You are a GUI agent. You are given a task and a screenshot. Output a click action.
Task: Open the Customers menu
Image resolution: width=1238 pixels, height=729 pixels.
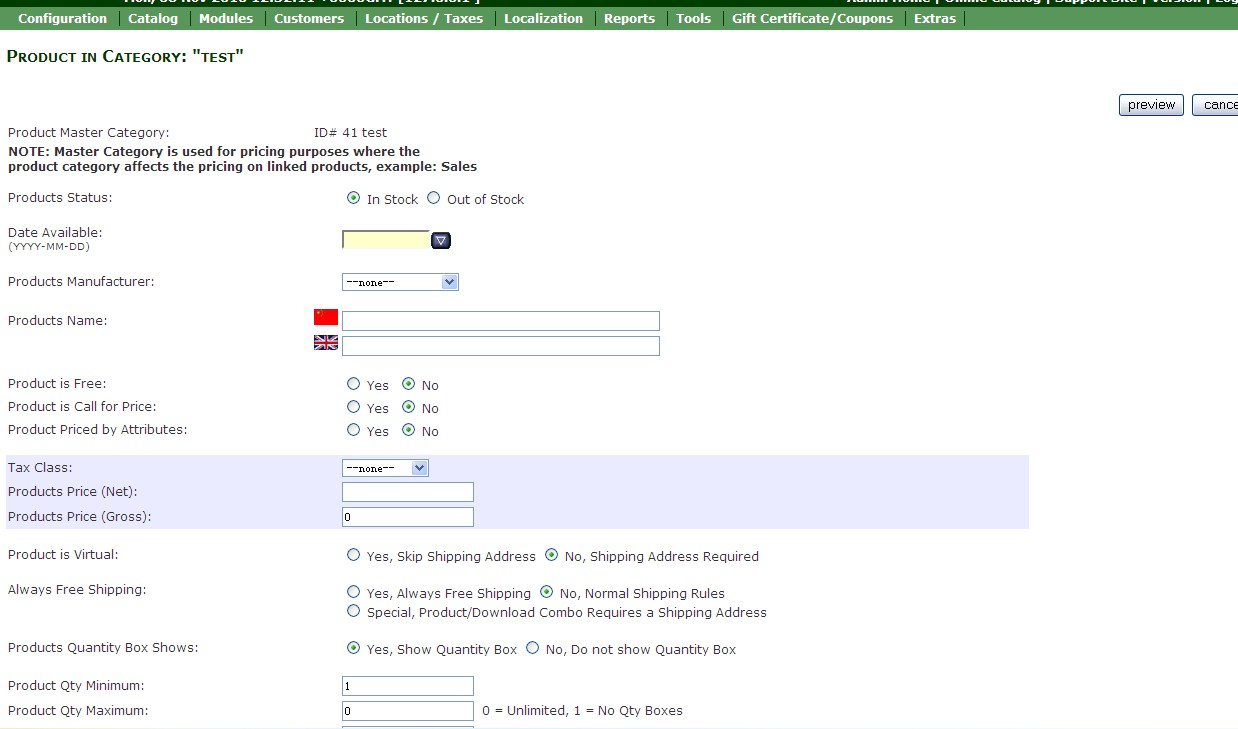click(x=309, y=18)
